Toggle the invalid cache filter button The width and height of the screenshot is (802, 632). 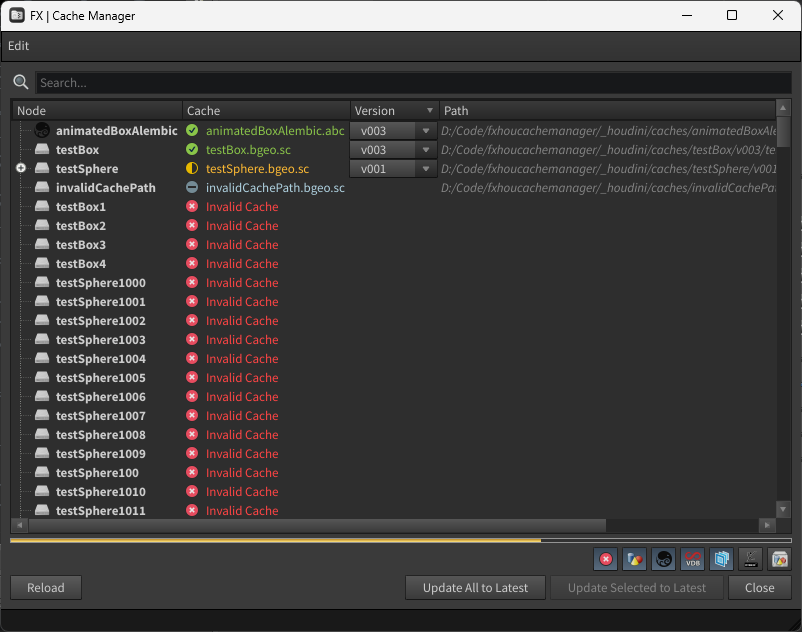coord(605,559)
